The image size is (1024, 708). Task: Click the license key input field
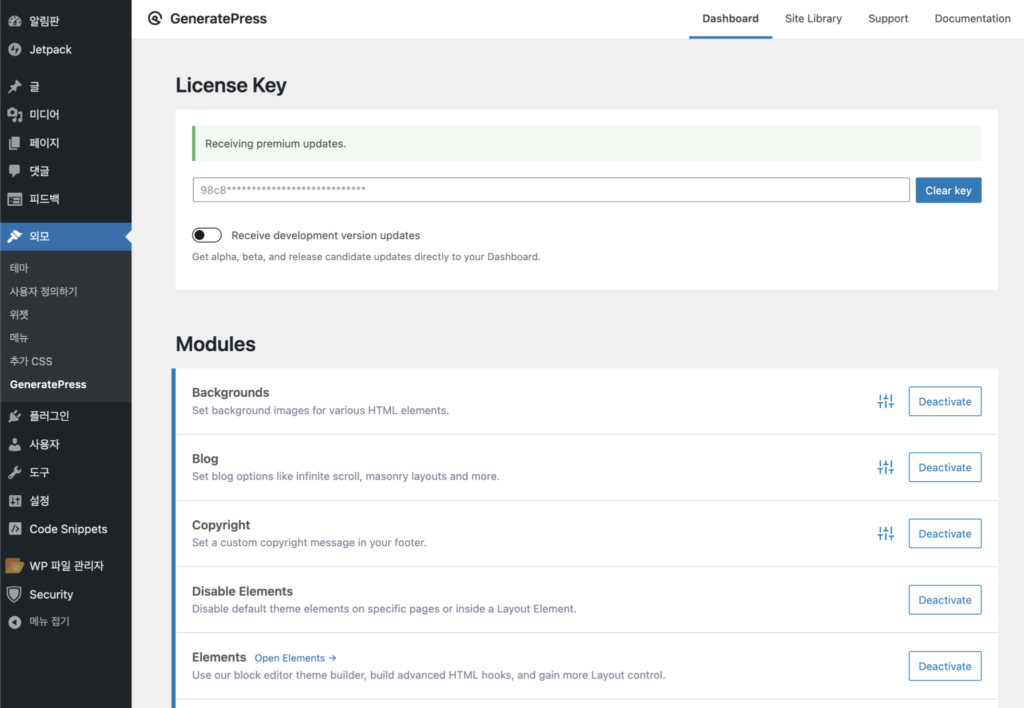[x=551, y=190]
